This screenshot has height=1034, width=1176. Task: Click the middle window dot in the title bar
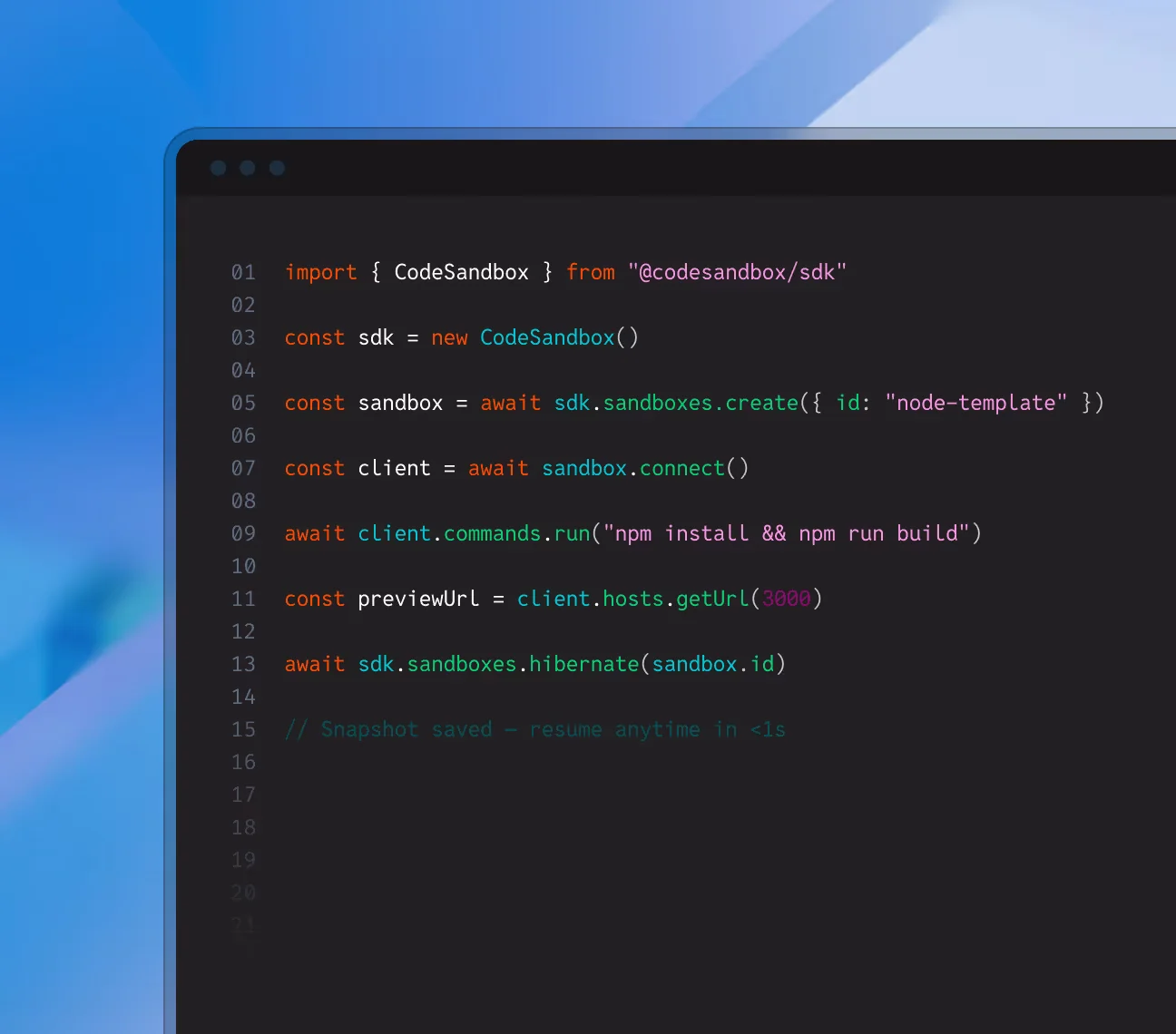[x=248, y=168]
